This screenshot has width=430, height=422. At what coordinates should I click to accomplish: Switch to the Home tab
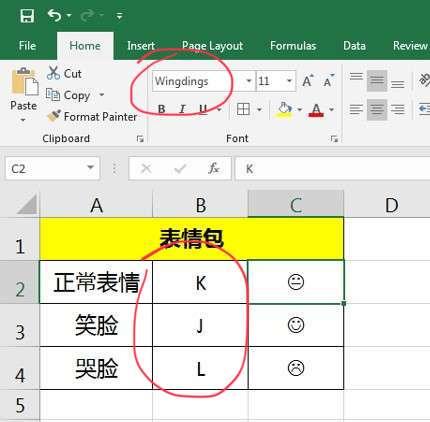[85, 46]
